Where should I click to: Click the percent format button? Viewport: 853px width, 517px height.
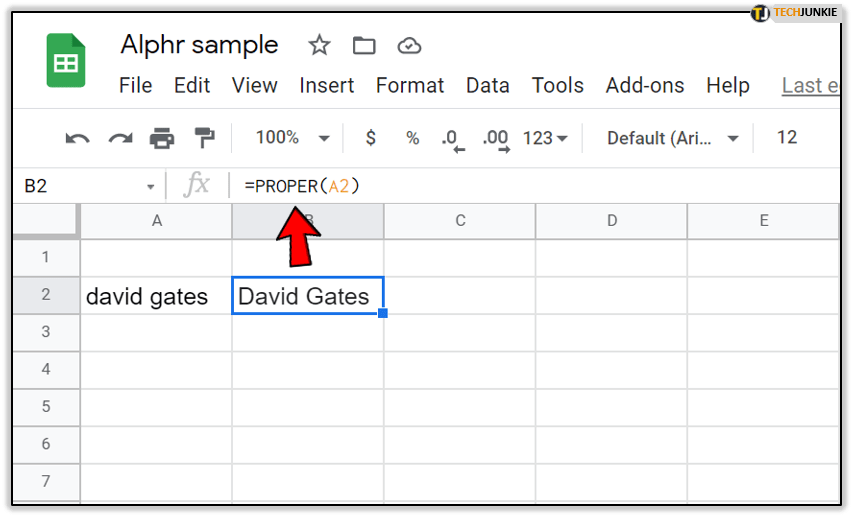[412, 138]
